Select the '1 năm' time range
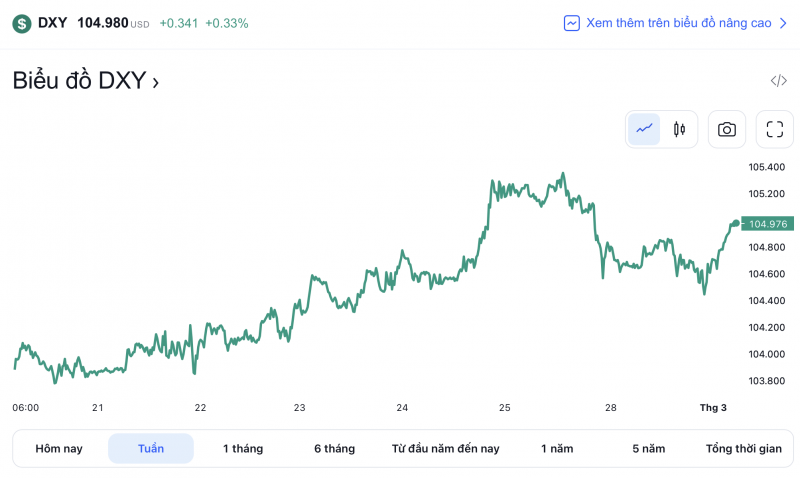Screen dimensions: 800x478 [557, 449]
